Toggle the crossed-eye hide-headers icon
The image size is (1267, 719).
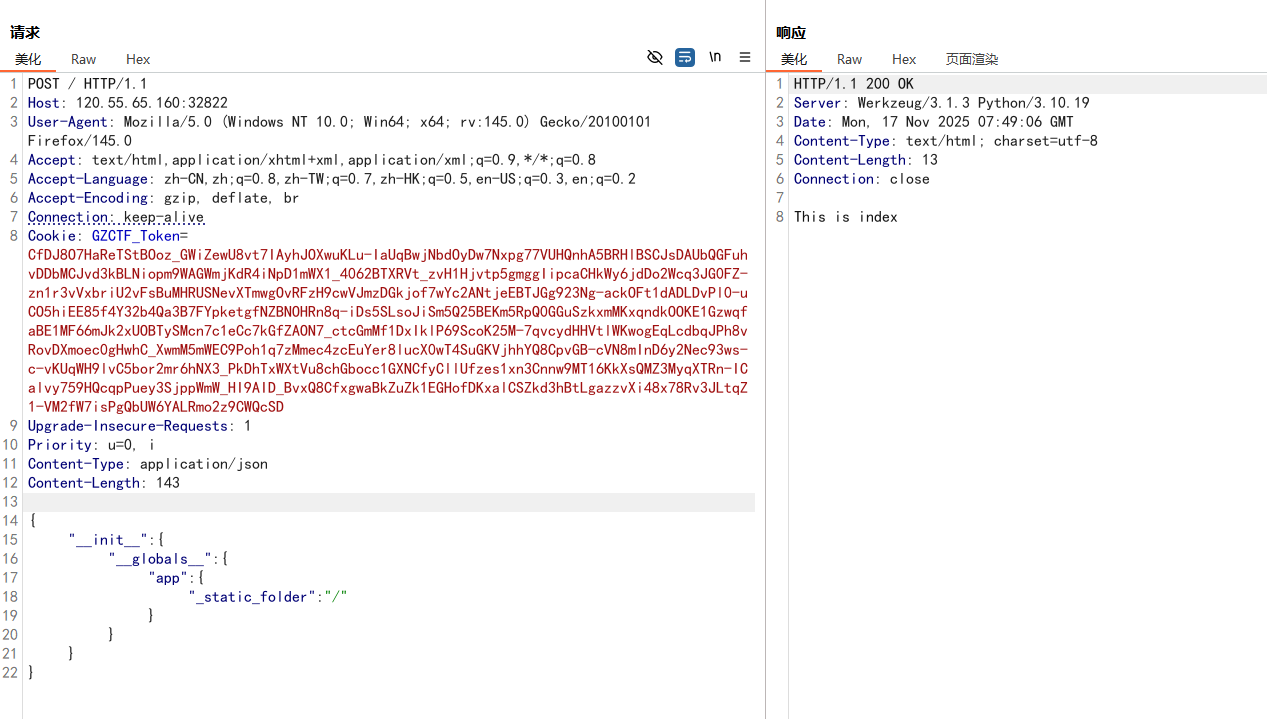[655, 58]
